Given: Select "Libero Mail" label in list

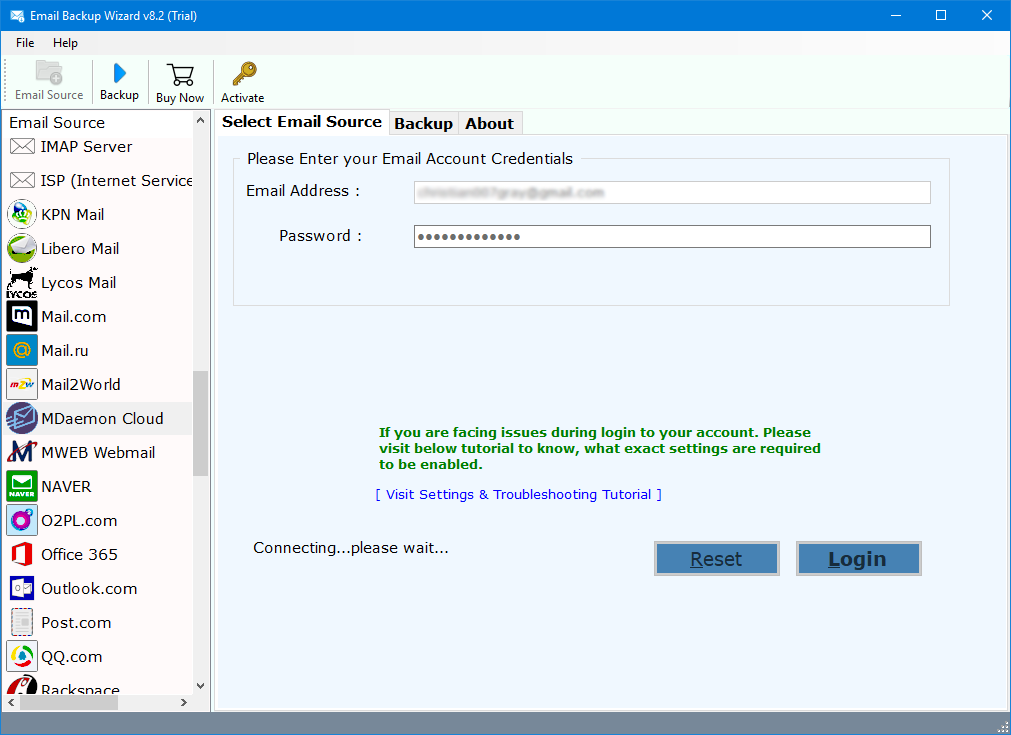Looking at the screenshot, I should [x=80, y=248].
